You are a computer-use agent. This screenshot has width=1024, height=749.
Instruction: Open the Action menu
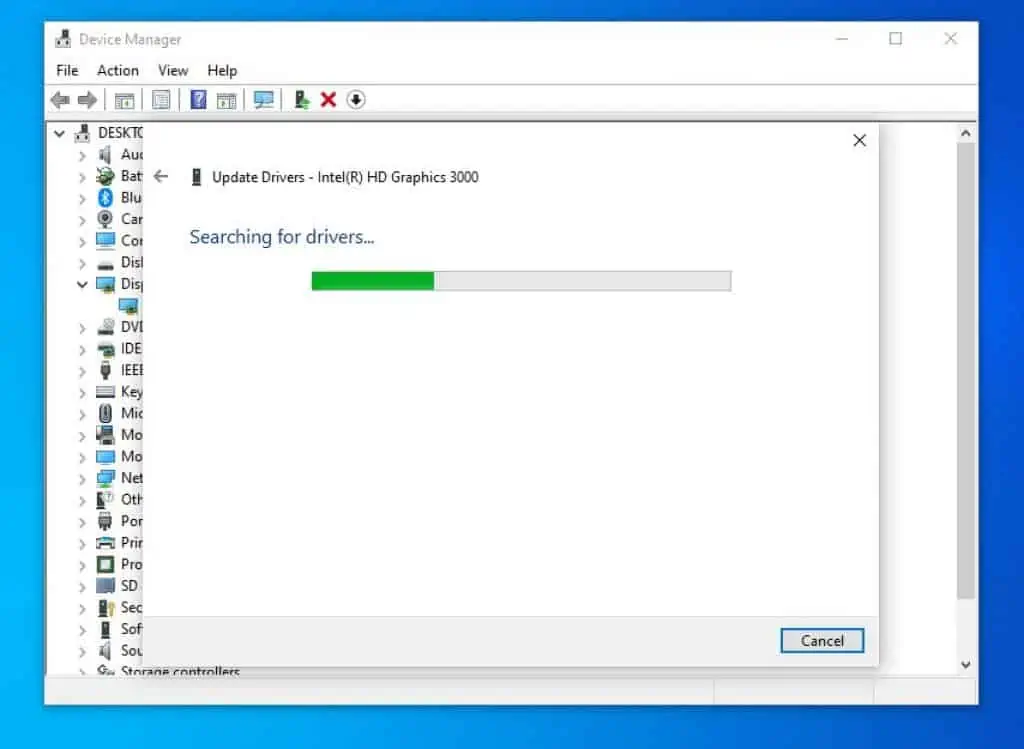(x=118, y=71)
